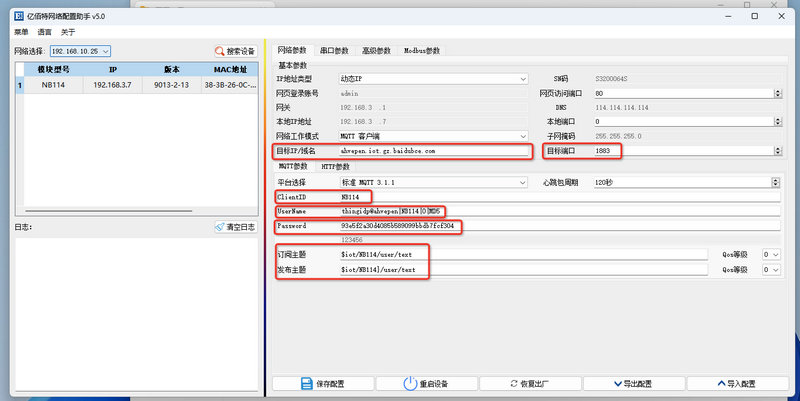The height and width of the screenshot is (401, 800).
Task: Click the 搜索设备 search device button
Action: point(236,51)
